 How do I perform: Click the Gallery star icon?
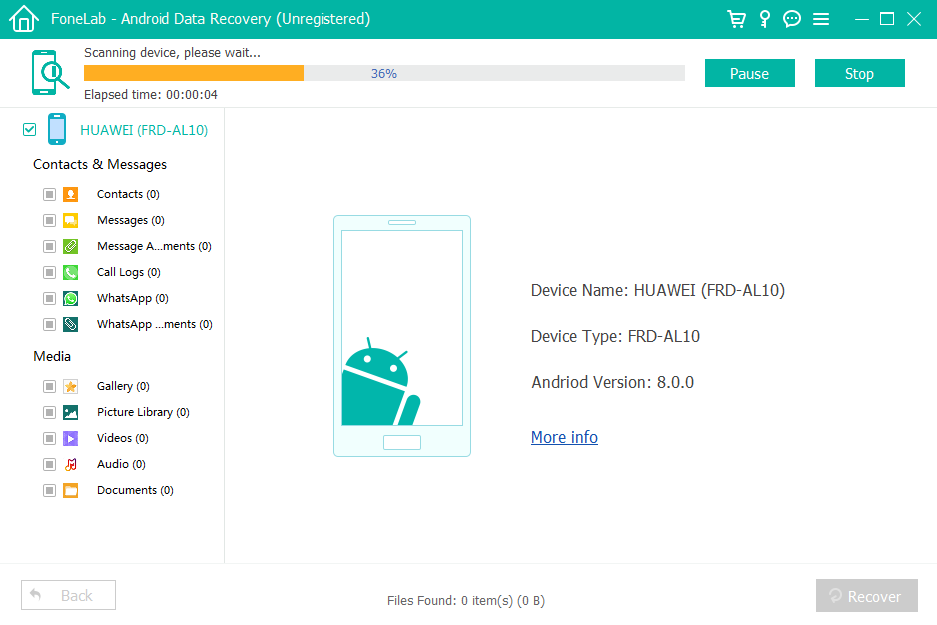click(71, 387)
